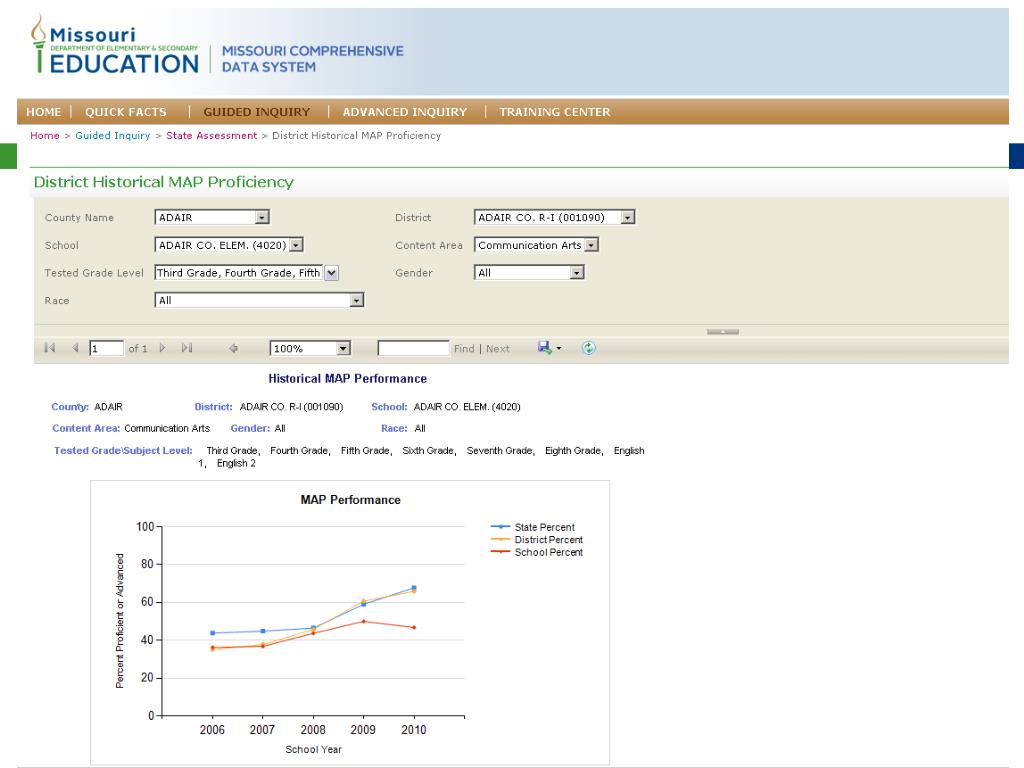
Task: Click x-axis label '2008'
Action: (x=313, y=729)
